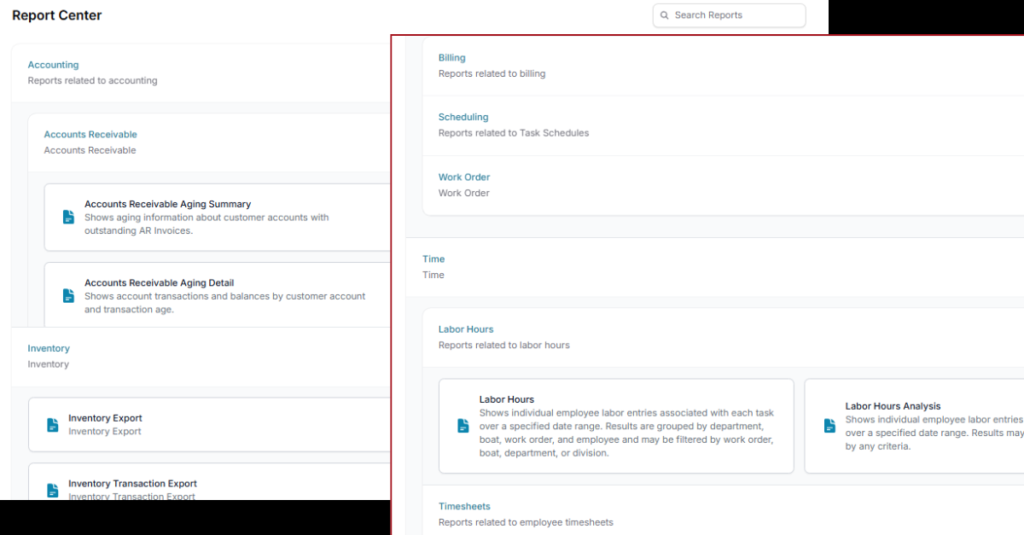Click the Inventory Export document icon

point(52,425)
